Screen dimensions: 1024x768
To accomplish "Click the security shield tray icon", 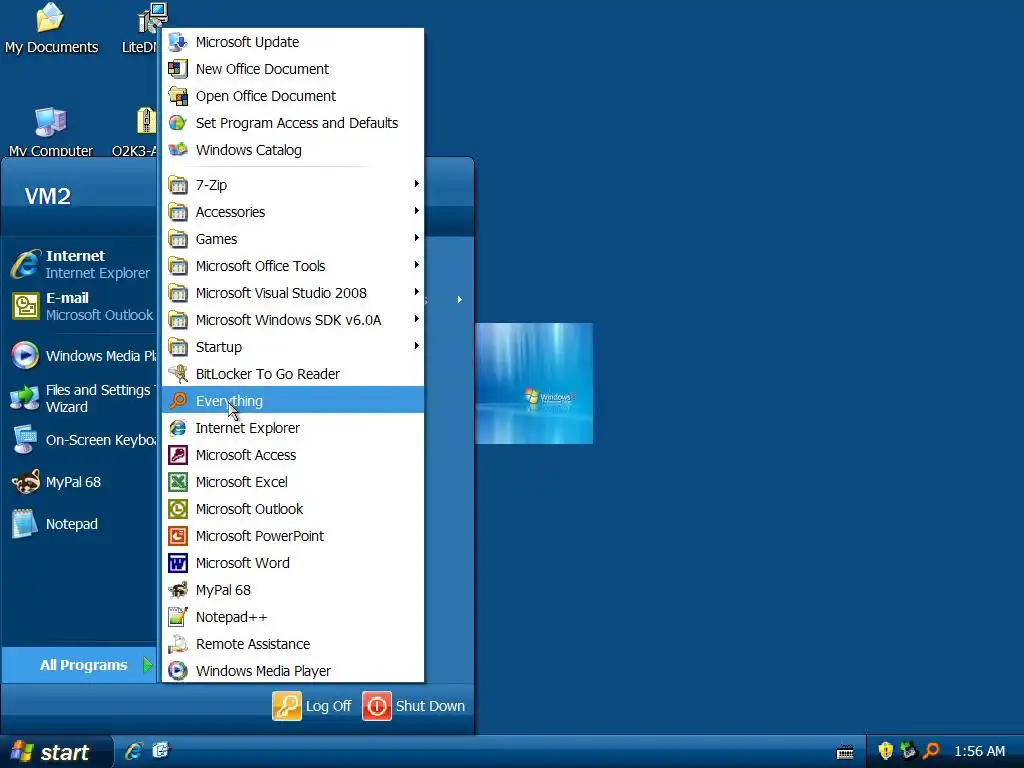I will pyautogui.click(x=886, y=751).
